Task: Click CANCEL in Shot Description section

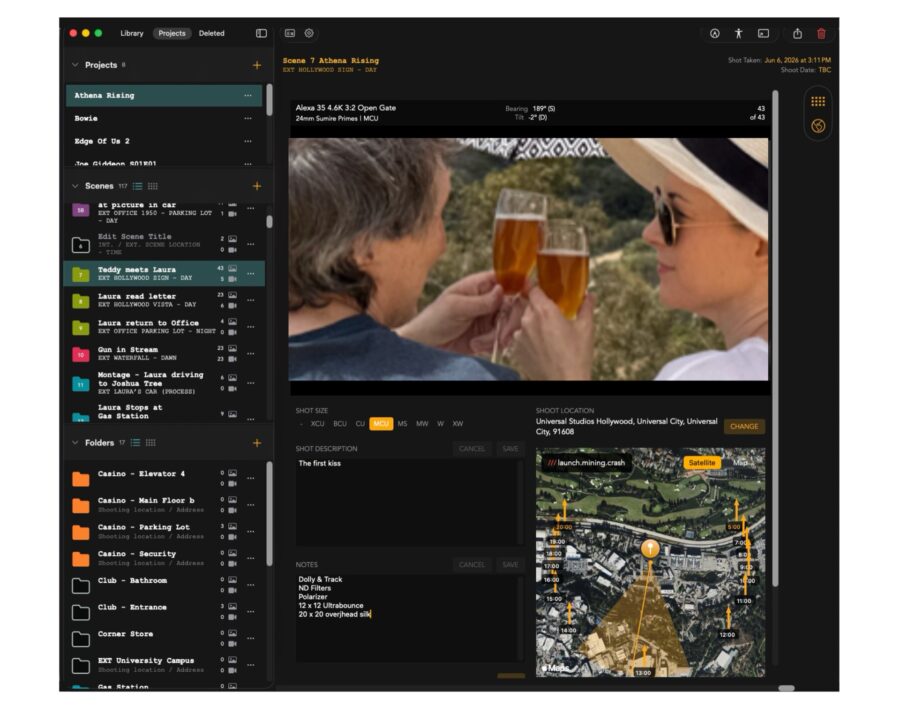Action: (x=471, y=449)
